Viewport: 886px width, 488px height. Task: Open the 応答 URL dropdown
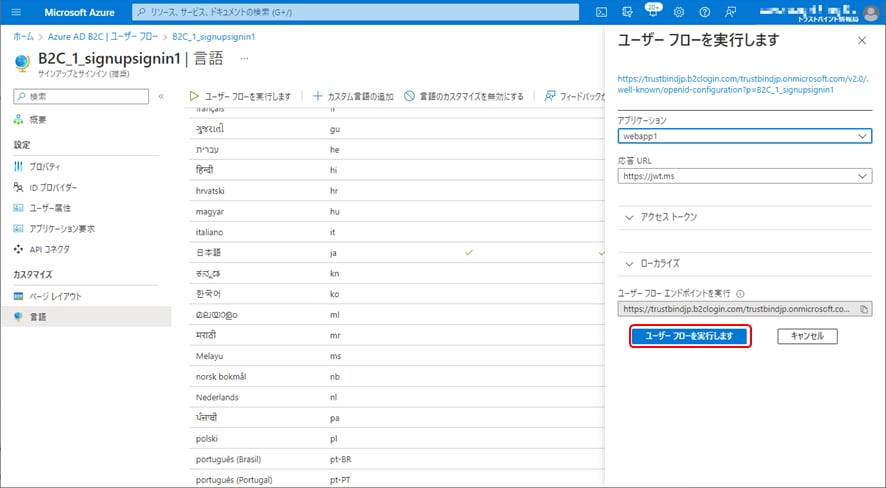tap(745, 176)
